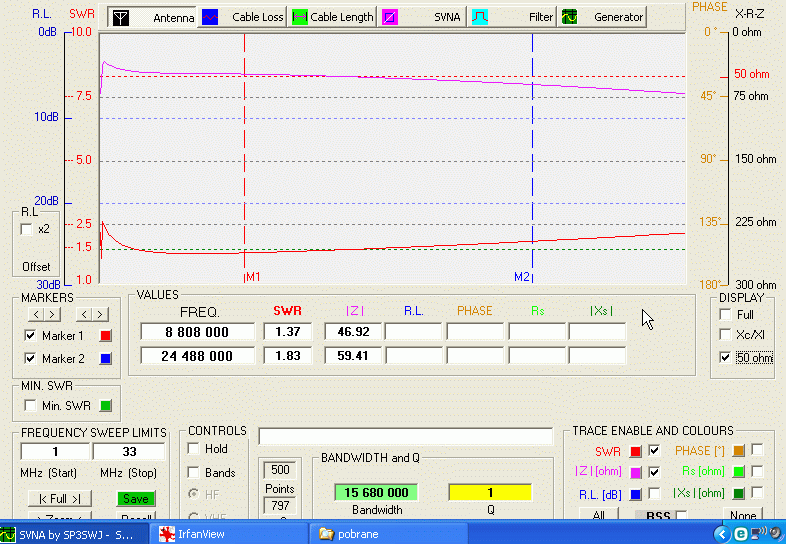Enable the Min. SWR checkbox
The height and width of the screenshot is (544, 786).
coord(30,405)
